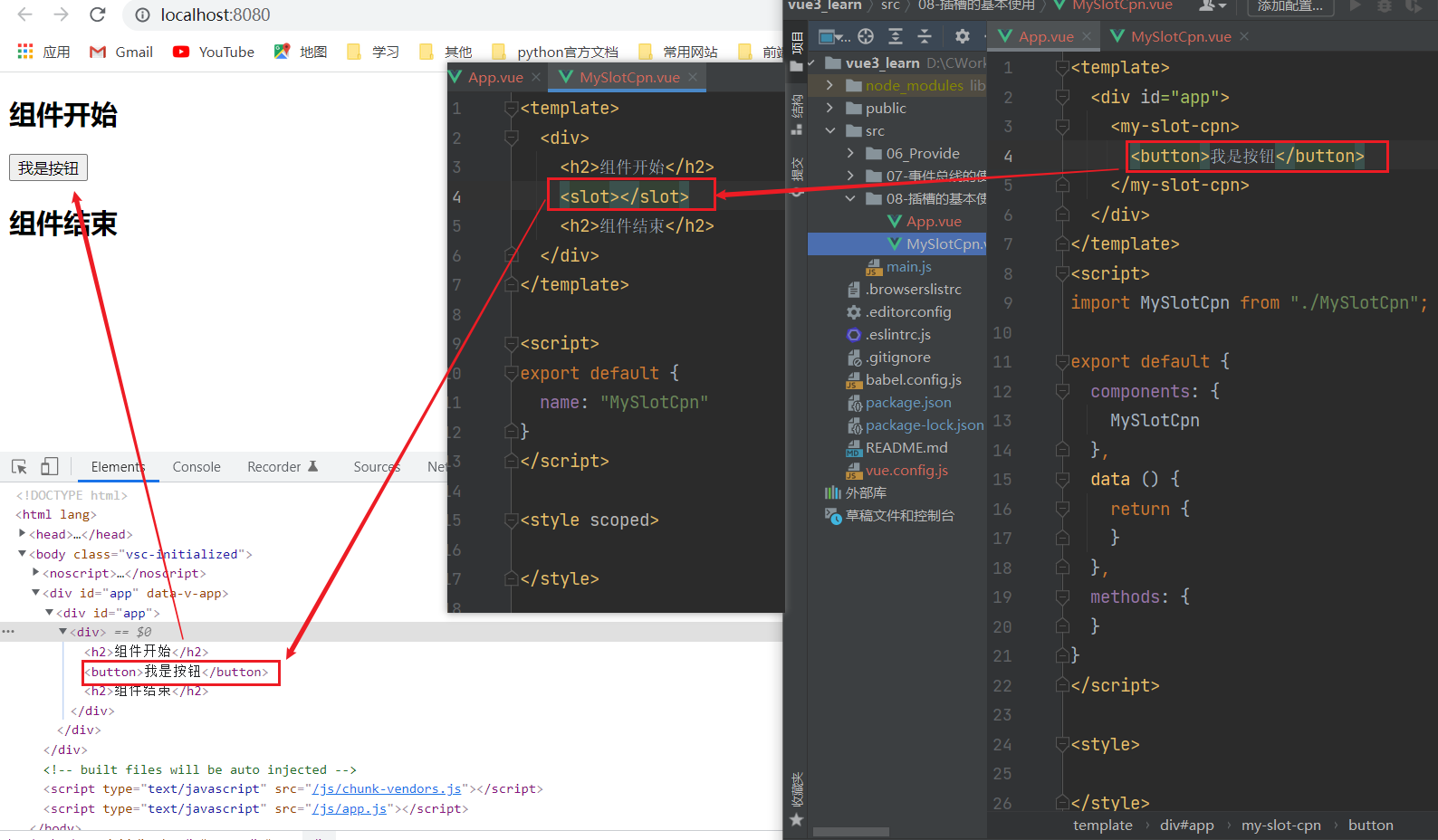Click my-slot-cpn in bottom breadcrumb

pos(1280,825)
